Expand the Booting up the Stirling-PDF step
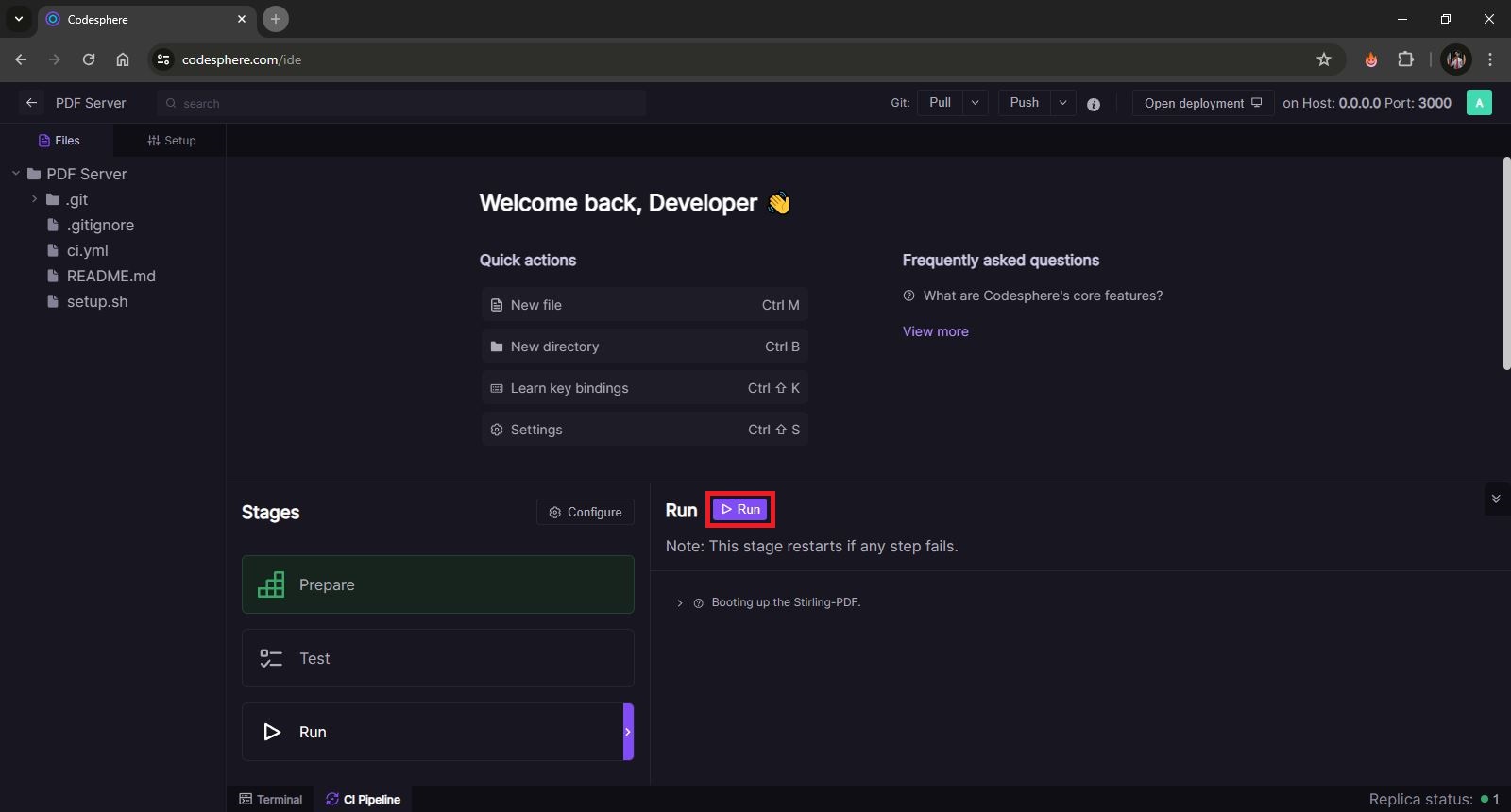The image size is (1511, 812). click(x=679, y=602)
